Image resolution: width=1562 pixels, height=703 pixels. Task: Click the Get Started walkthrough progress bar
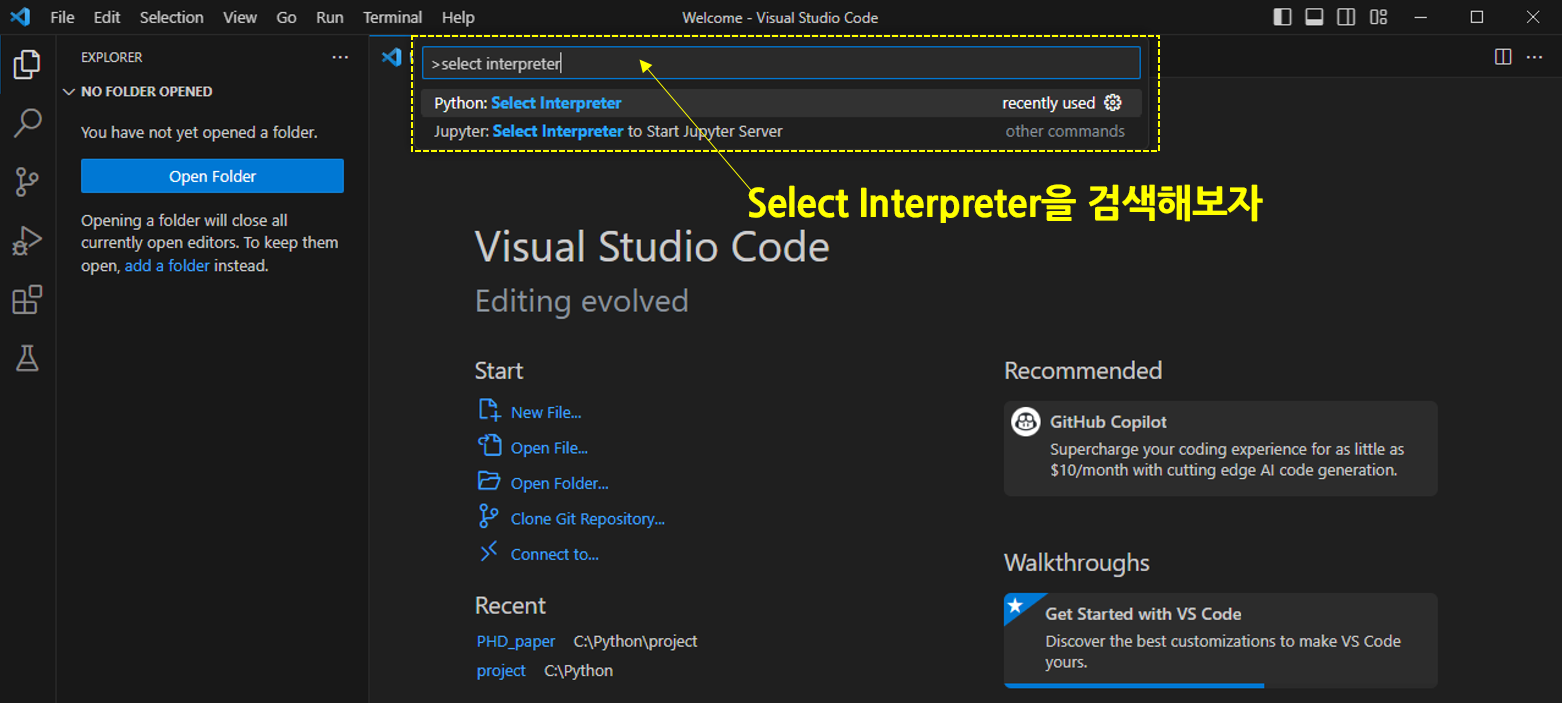(1220, 685)
